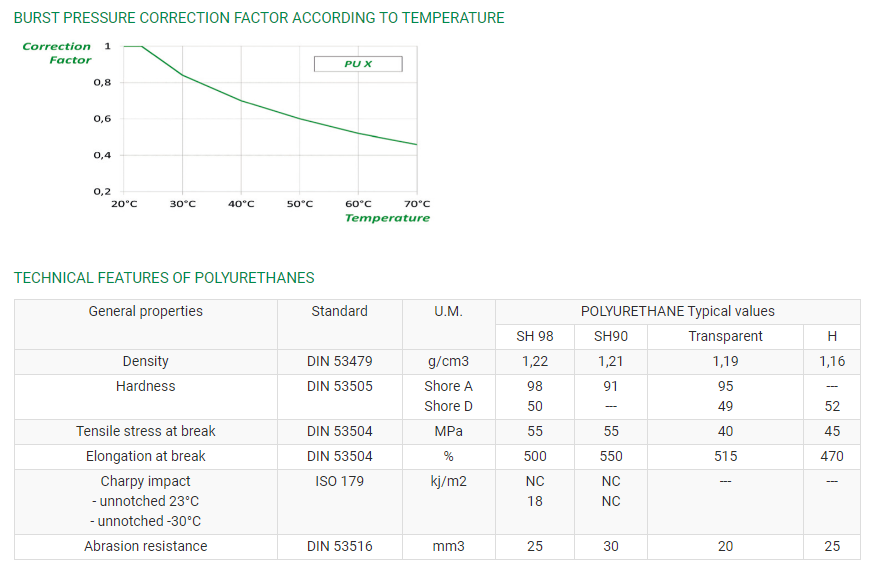
Task: Click the Abrasion resistance row label
Action: pyautogui.click(x=146, y=546)
